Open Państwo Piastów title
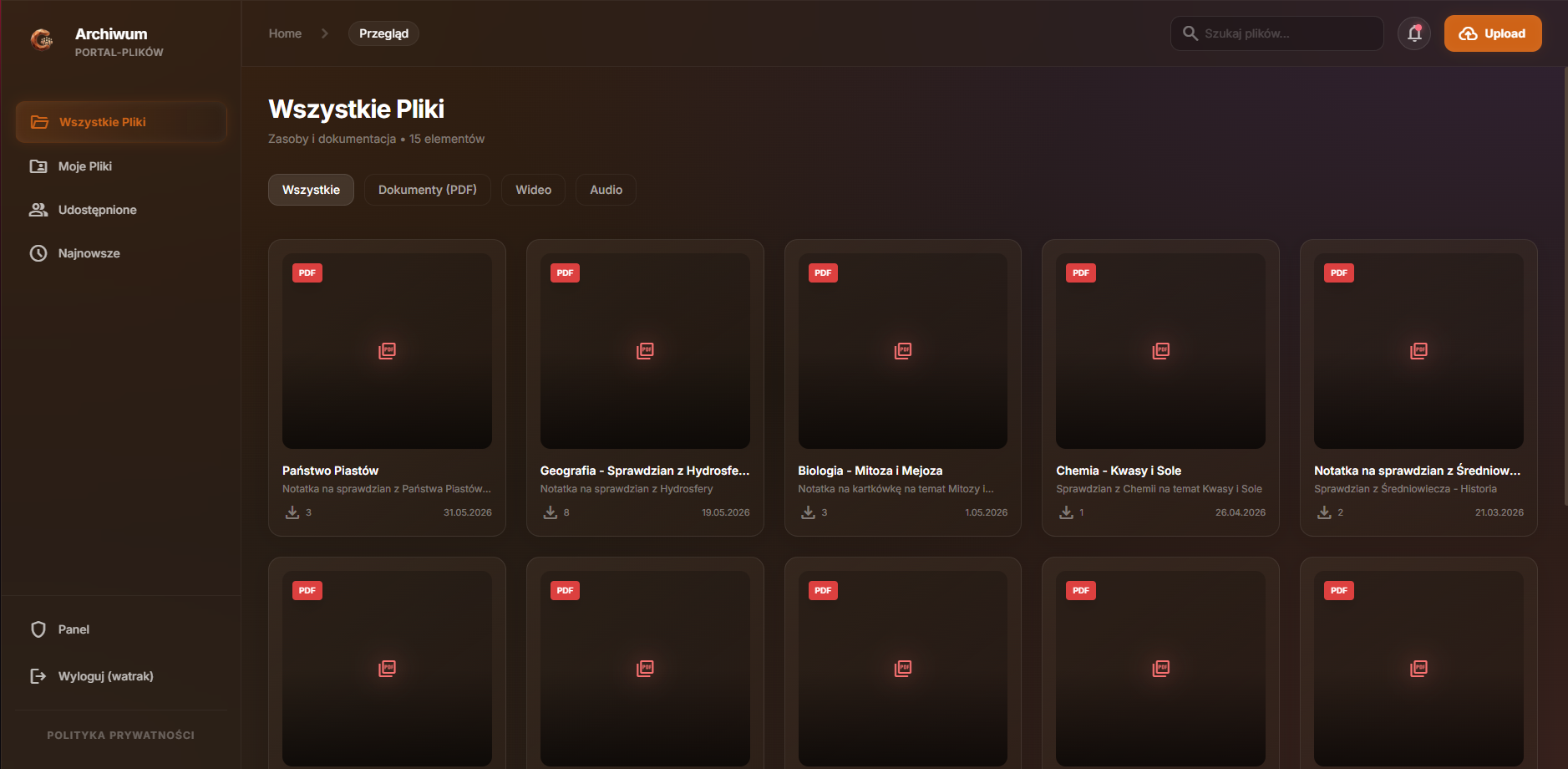The image size is (1568, 769). point(330,471)
